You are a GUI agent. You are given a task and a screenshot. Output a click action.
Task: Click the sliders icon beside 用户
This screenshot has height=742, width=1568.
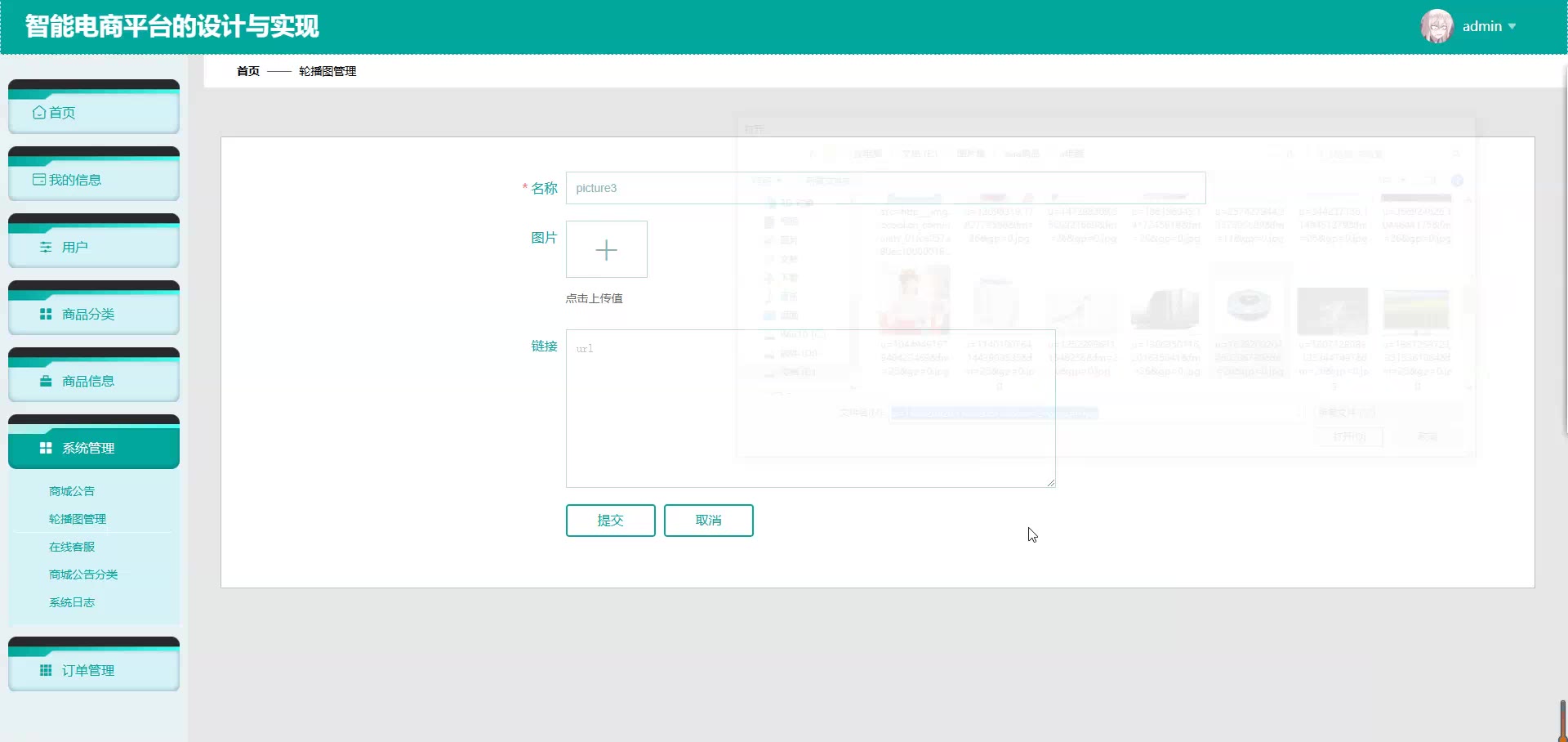click(46, 247)
